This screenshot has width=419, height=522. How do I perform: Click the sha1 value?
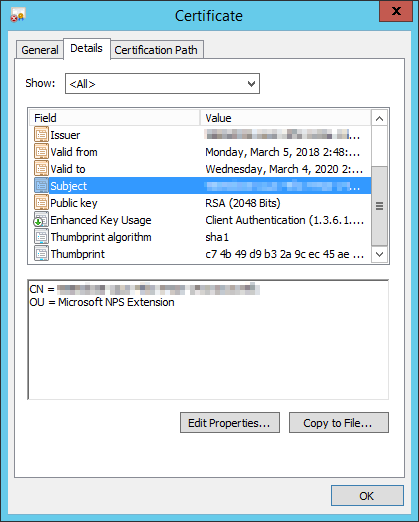(x=217, y=237)
